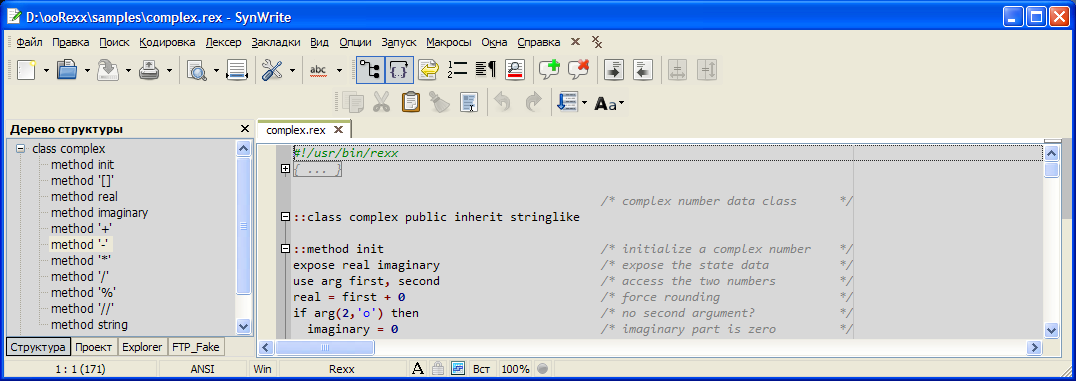Toggle word wrap arrow icon
Image resolution: width=1076 pixels, height=381 pixels.
click(429, 70)
